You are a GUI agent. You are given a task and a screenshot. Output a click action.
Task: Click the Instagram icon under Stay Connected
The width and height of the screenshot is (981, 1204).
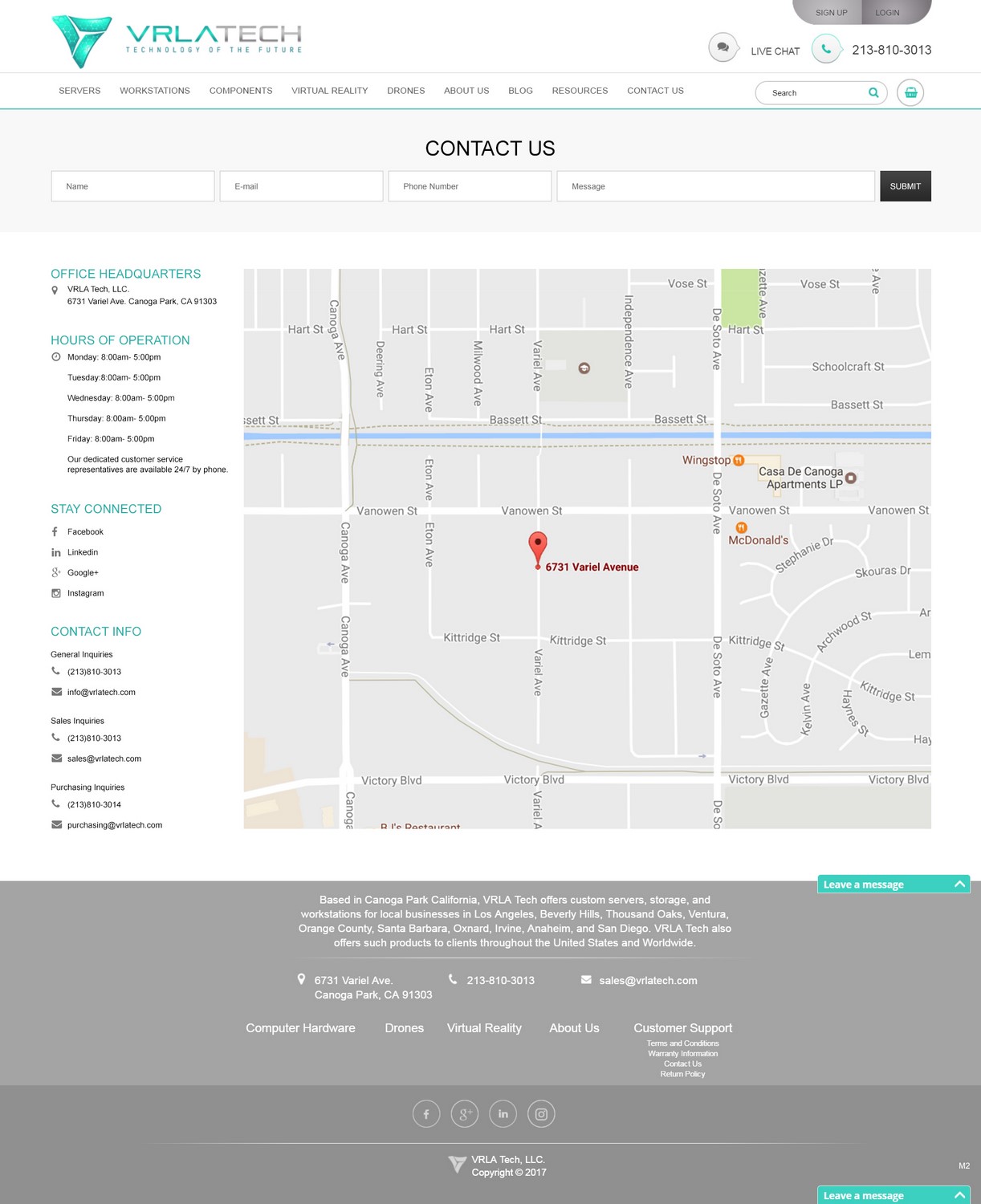pos(55,593)
